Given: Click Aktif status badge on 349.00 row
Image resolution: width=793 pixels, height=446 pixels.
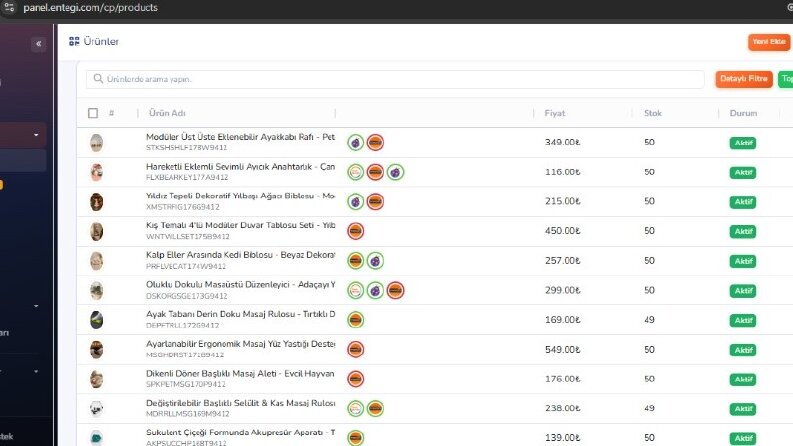Looking at the screenshot, I should [743, 143].
